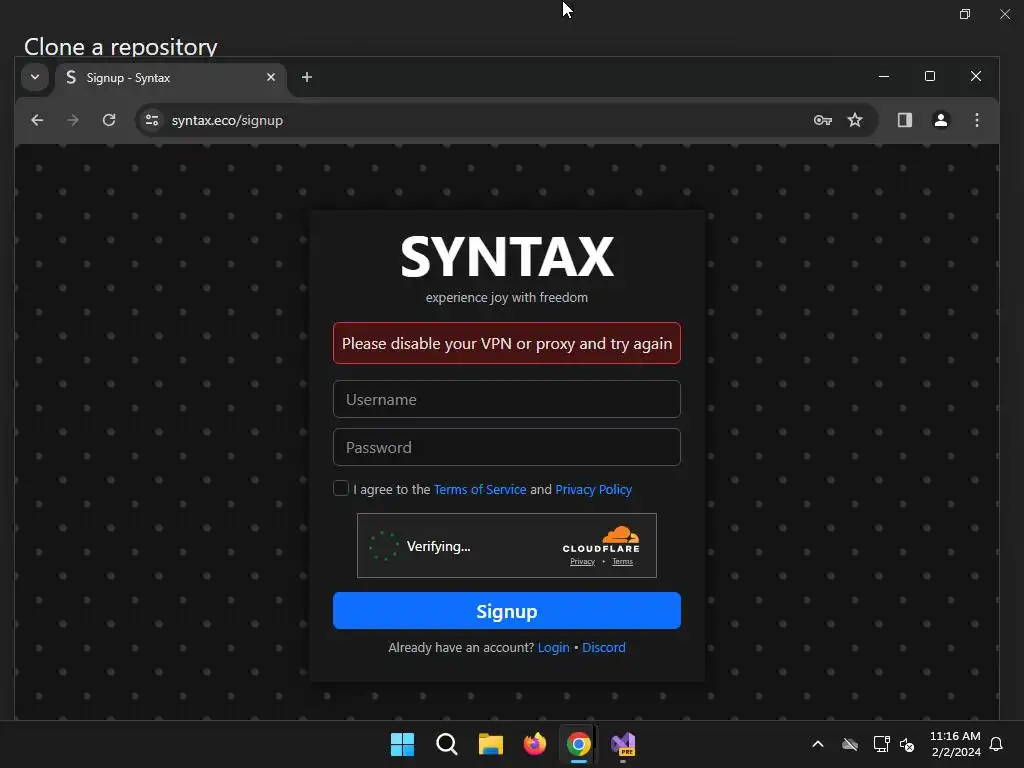Screen dimensions: 1024x768
Task: Switch to Chrome in taskbar
Action: pyautogui.click(x=579, y=744)
